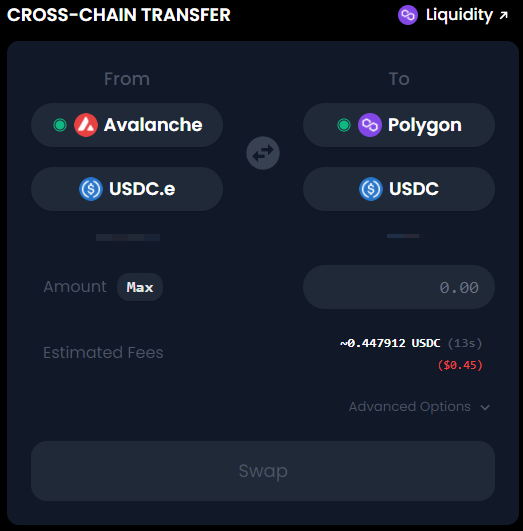Screen dimensions: 523x531
Task: Click the Polygon purple logo in To selector
Action: pos(370,125)
